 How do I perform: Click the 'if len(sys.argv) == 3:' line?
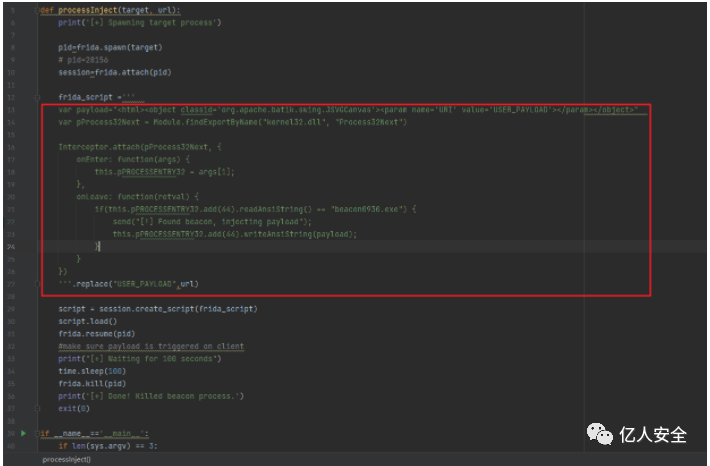tap(108, 446)
